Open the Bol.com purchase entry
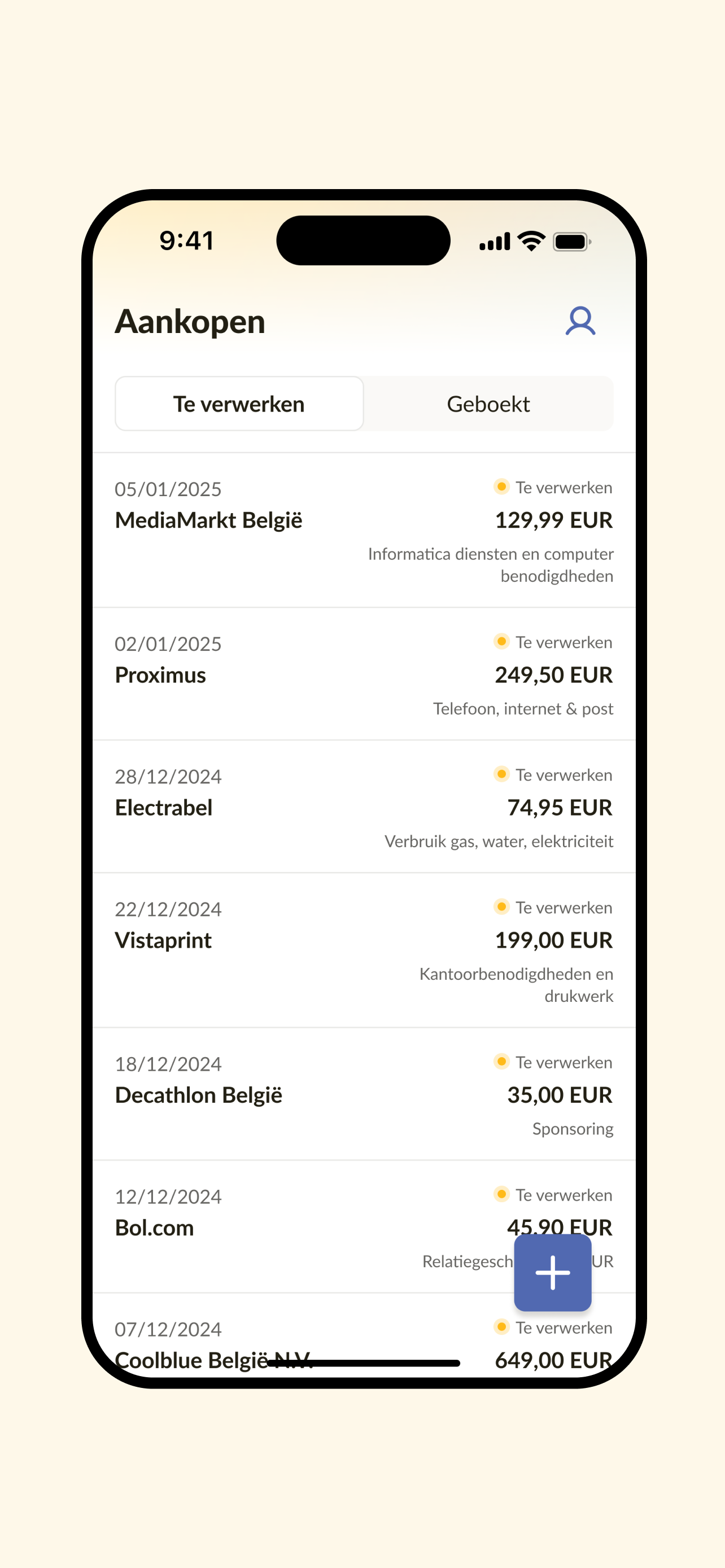 tap(364, 1227)
